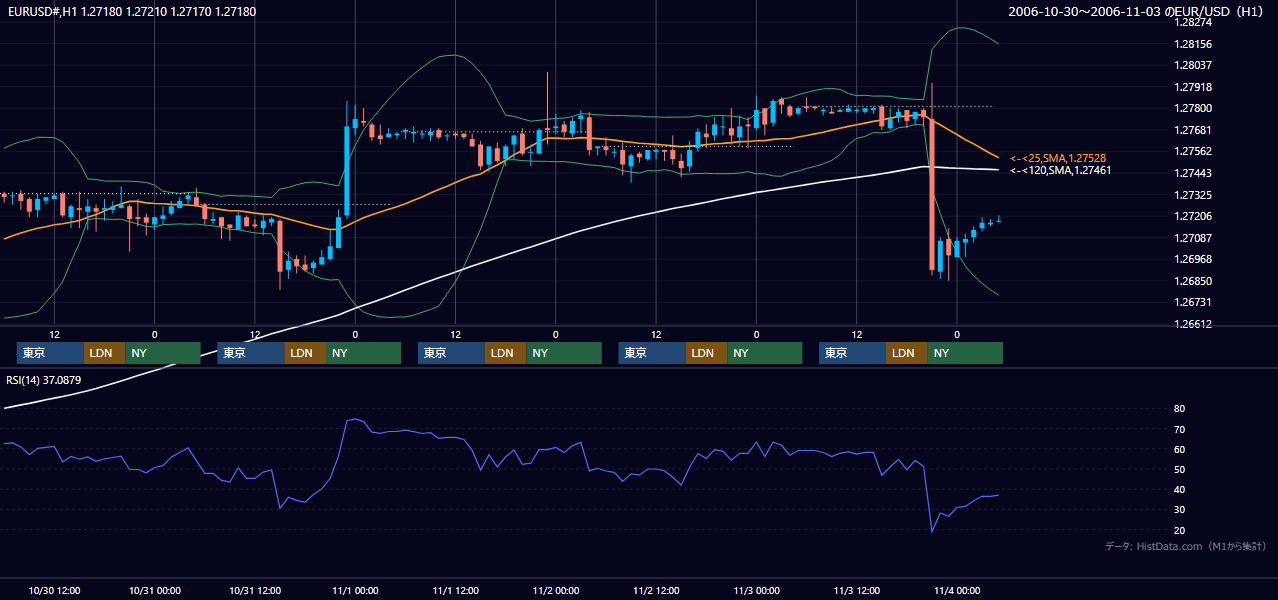Click price axis value 1.27325
The height and width of the screenshot is (600, 1278).
(1194, 195)
